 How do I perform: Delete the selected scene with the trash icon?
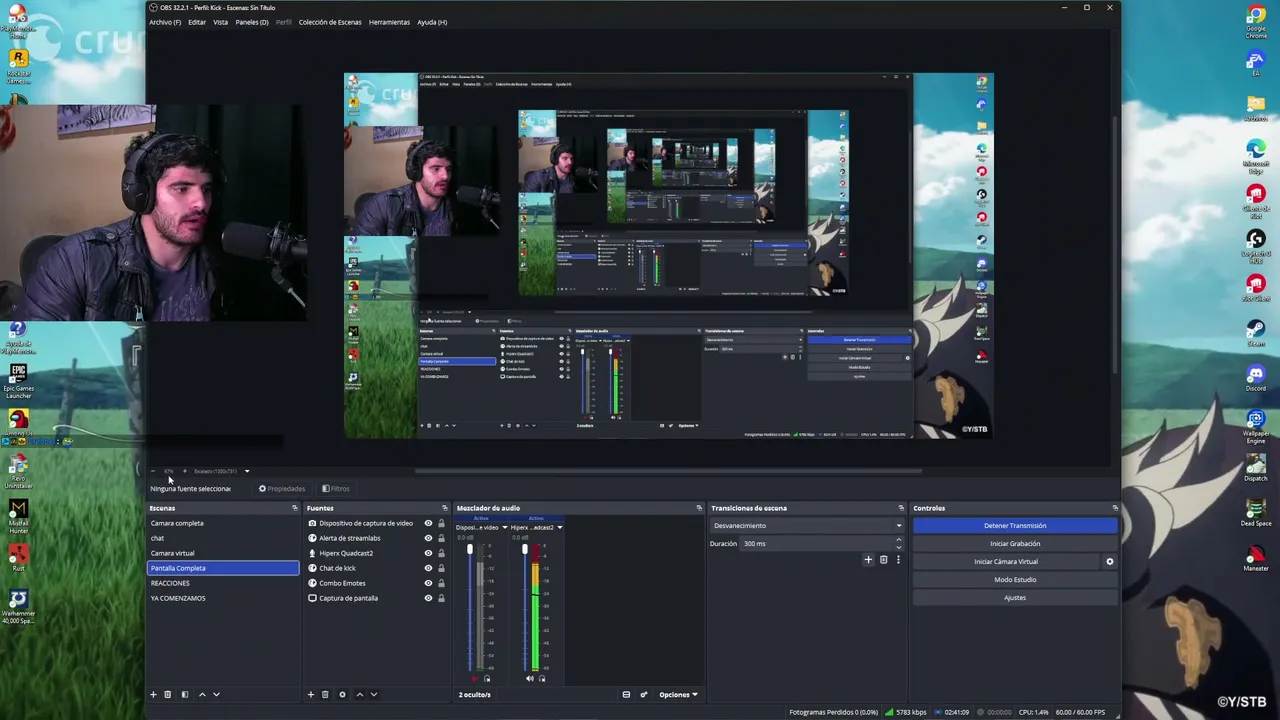[x=168, y=694]
